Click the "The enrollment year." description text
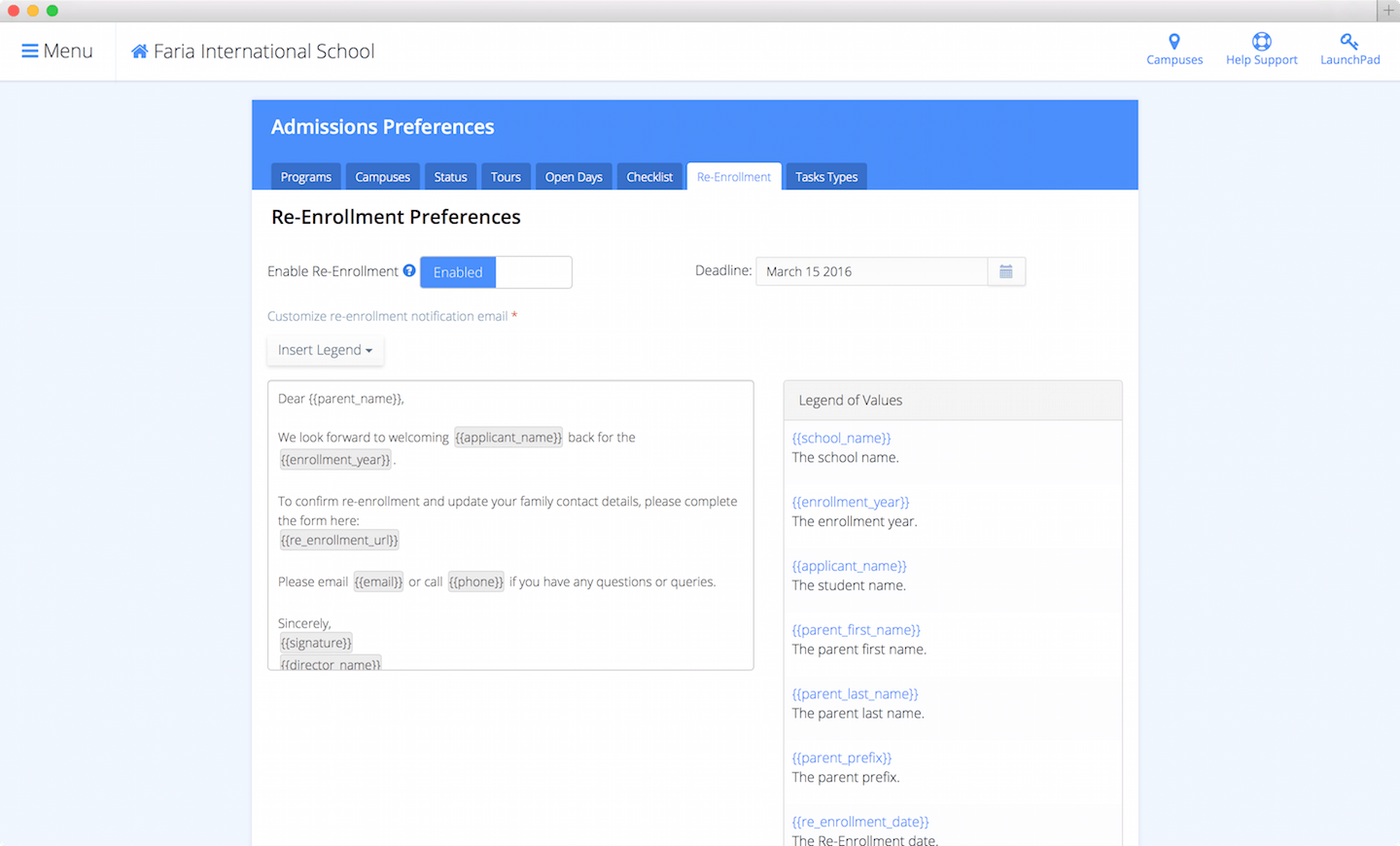The image size is (1400, 846). [x=855, y=522]
